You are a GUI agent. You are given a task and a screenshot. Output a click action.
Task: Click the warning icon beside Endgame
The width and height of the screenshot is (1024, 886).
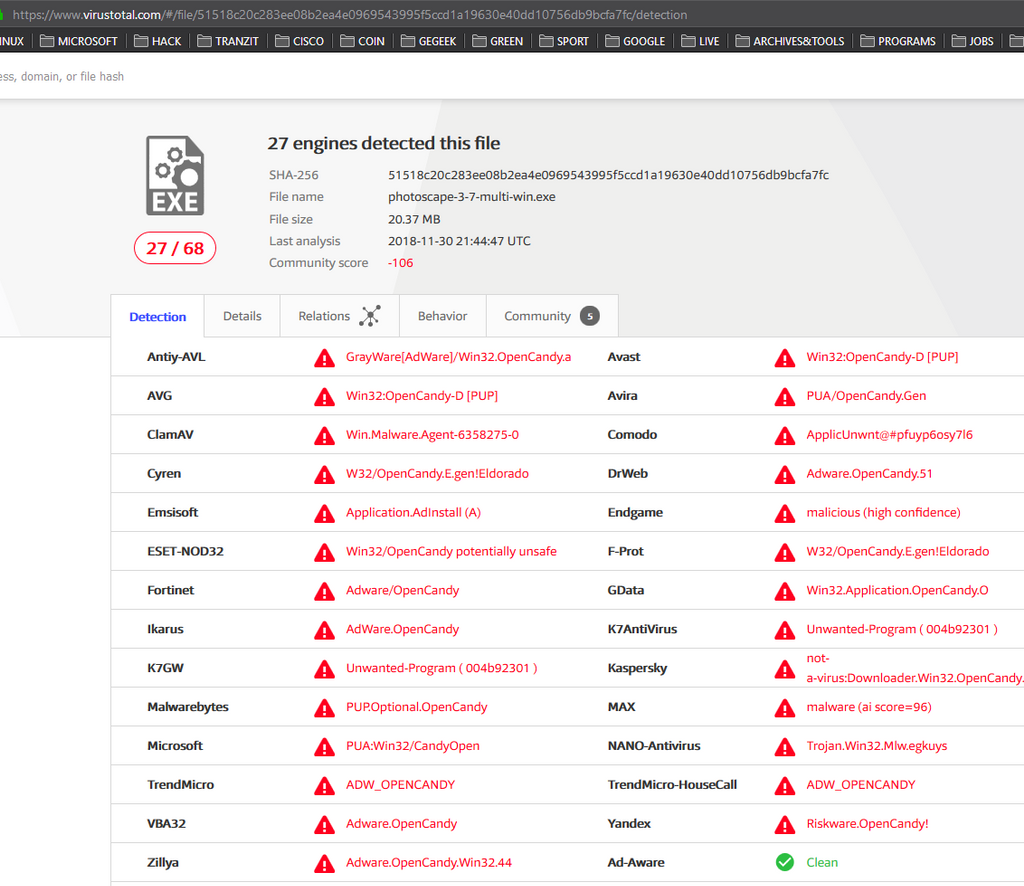784,513
